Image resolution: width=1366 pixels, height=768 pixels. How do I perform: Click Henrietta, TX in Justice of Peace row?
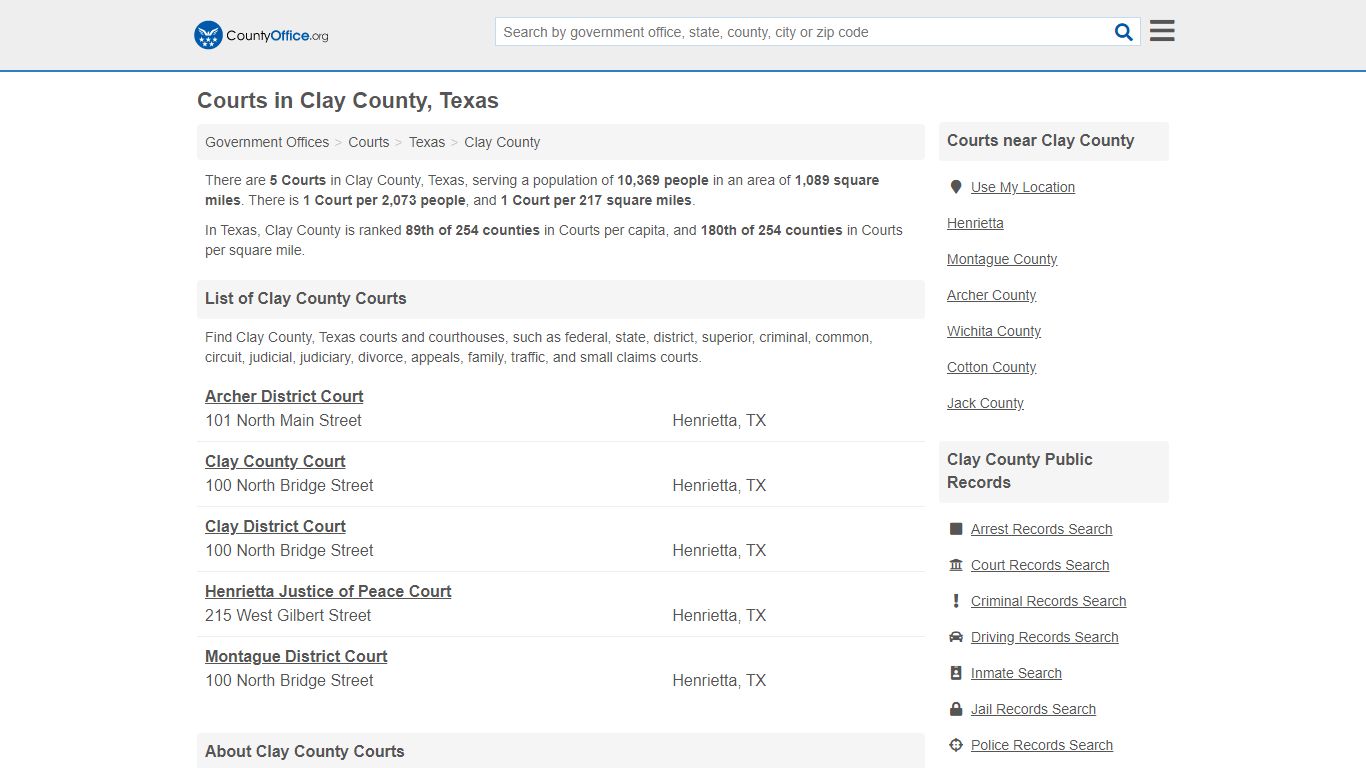click(x=719, y=615)
